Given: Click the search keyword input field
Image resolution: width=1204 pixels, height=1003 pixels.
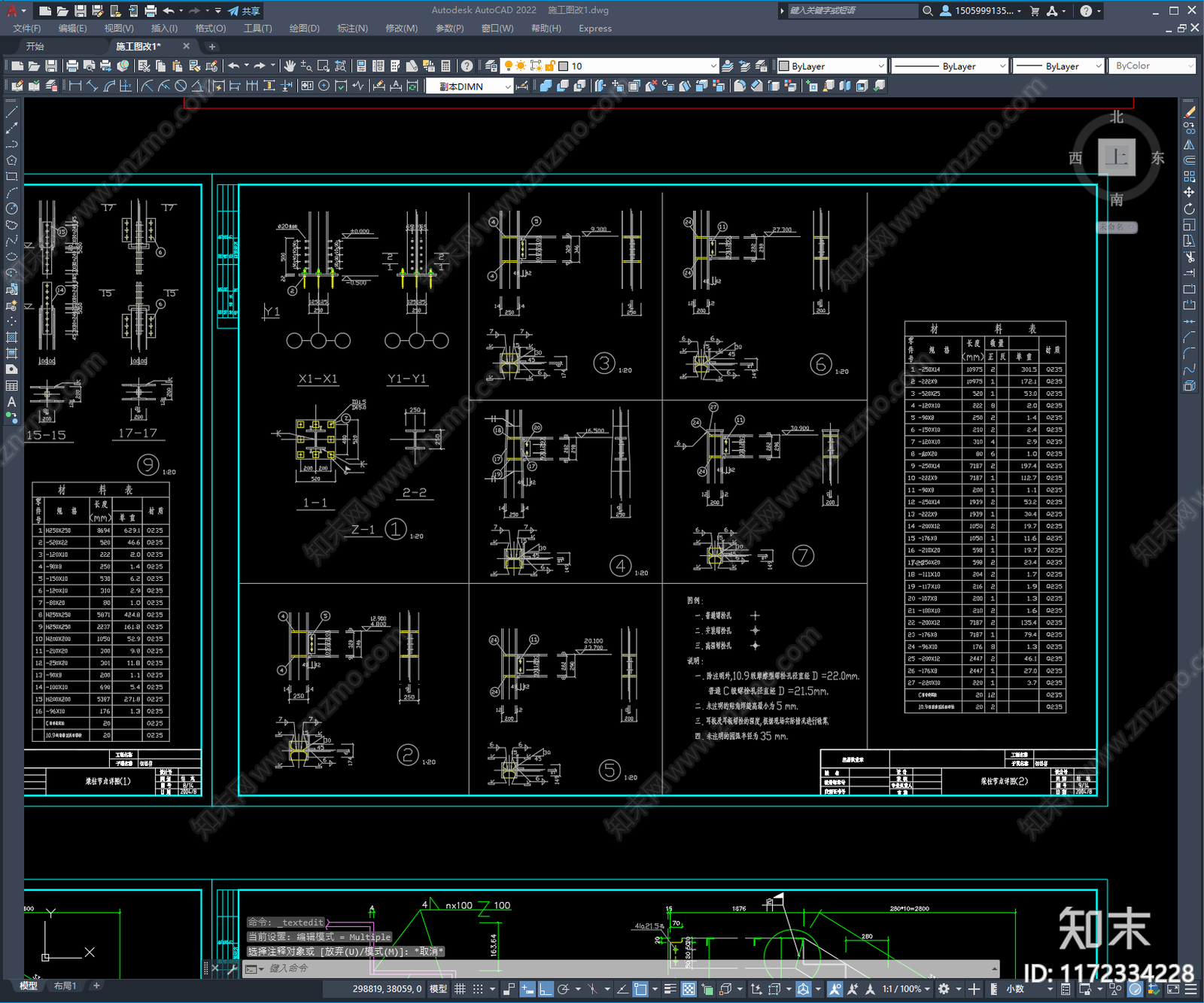Looking at the screenshot, I should (x=852, y=11).
